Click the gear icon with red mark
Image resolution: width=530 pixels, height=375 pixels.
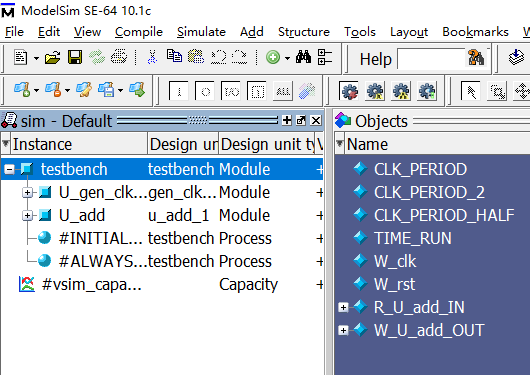tap(349, 91)
